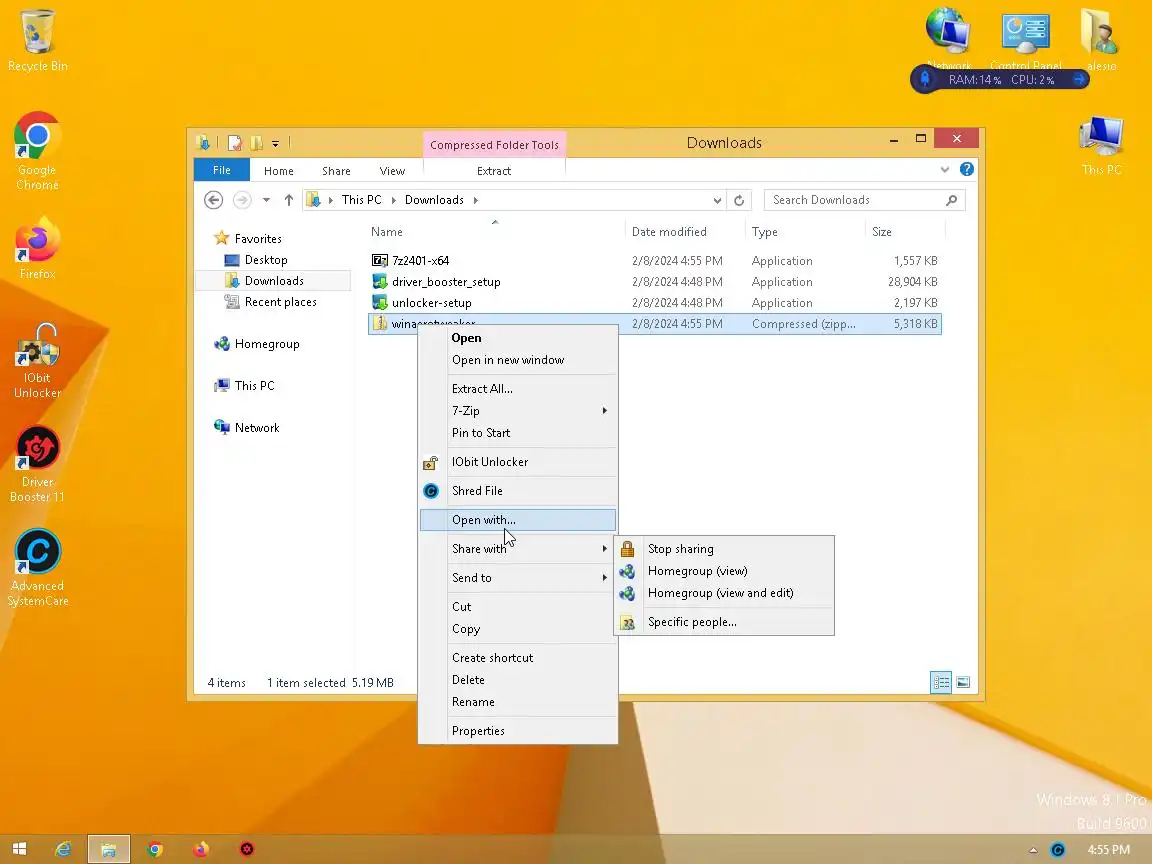
Task: Choose Open with... in the context menu
Action: [518, 520]
